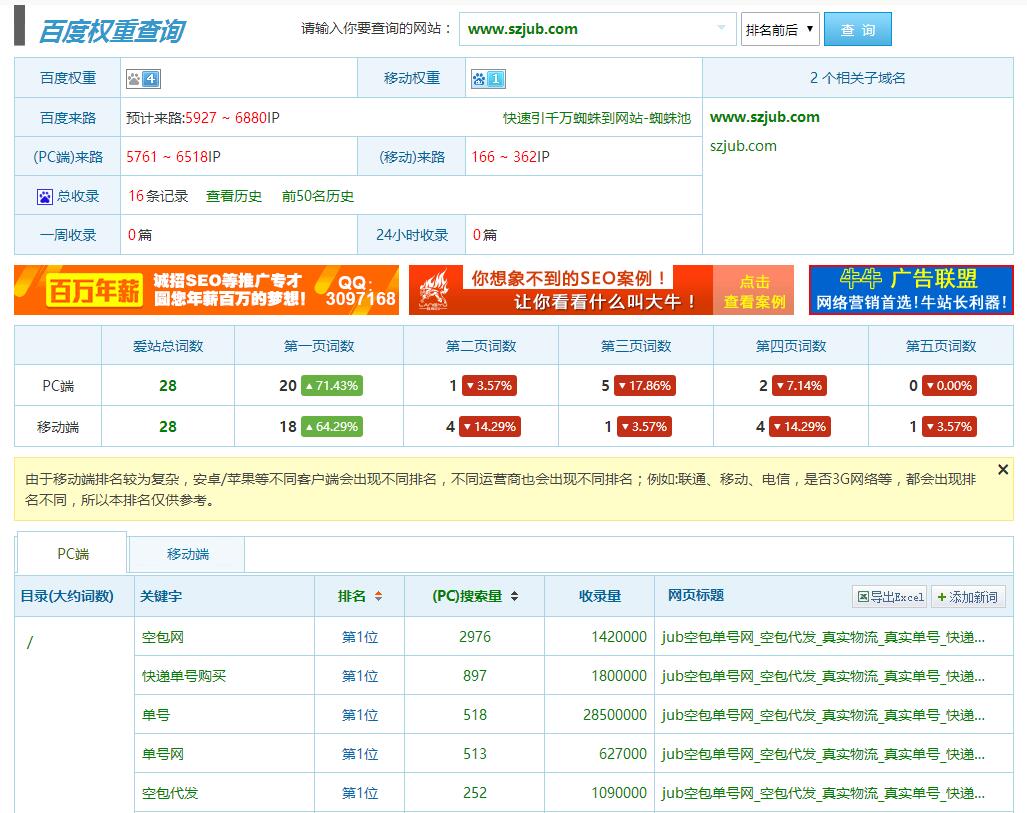Open the 查看历史 link
Viewport: 1027px width, 813px height.
[234, 197]
